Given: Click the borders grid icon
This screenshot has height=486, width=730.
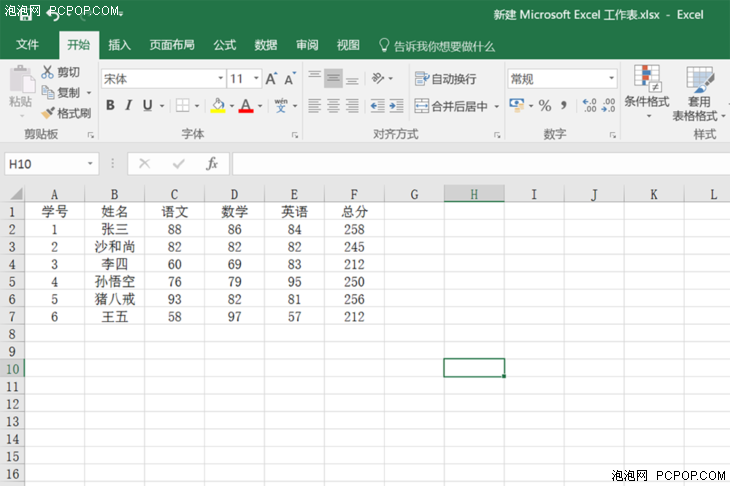Looking at the screenshot, I should [x=182, y=106].
